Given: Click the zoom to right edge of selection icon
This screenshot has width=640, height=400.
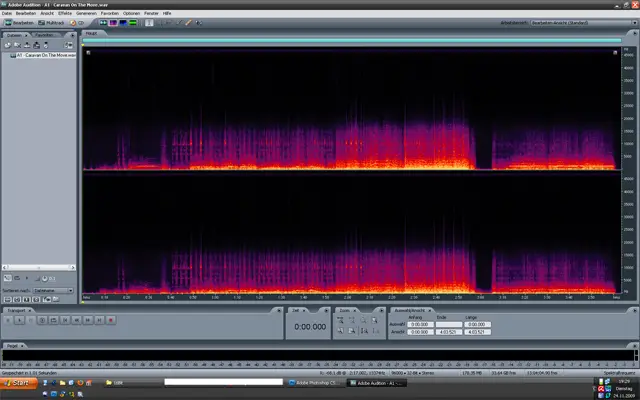Looking at the screenshot, I should pyautogui.click(x=351, y=331).
